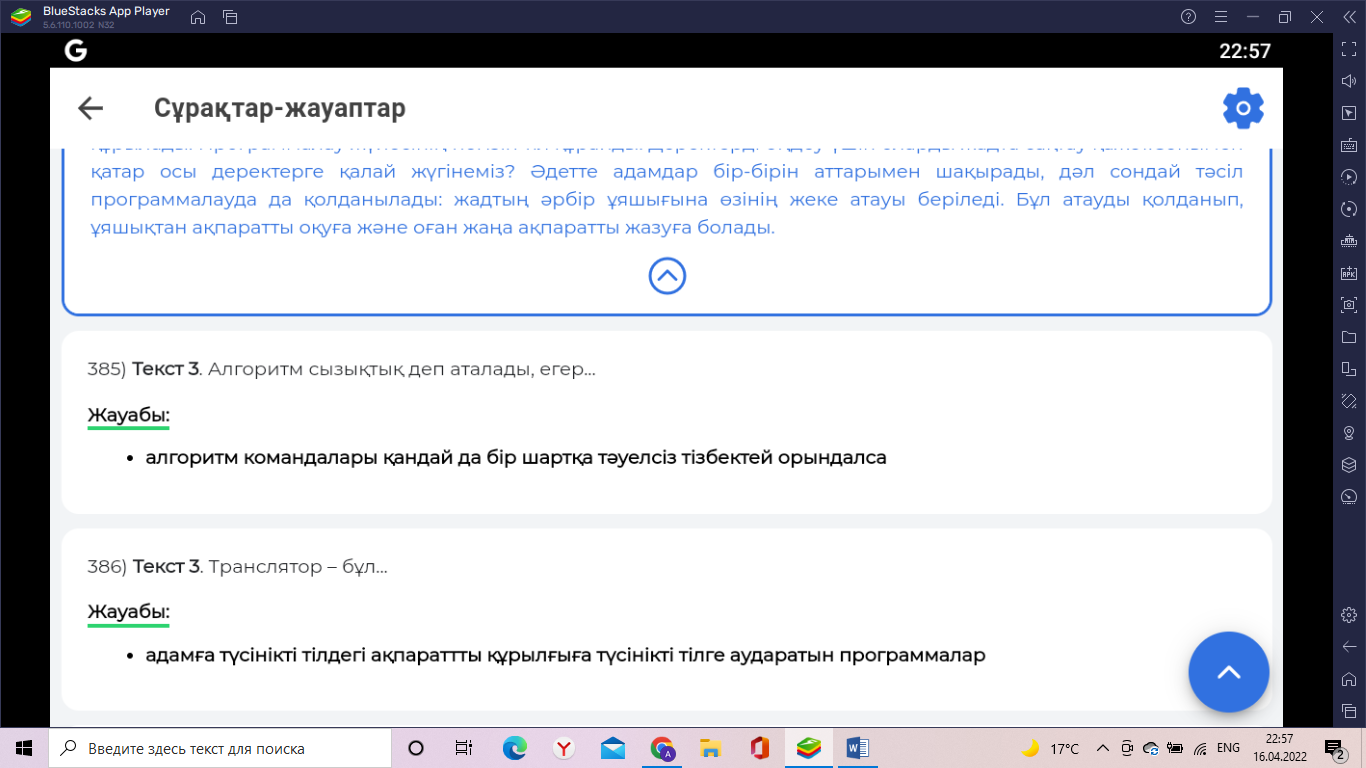1366x768 pixels.
Task: Click the macro recorder circle icon in sidebar
Action: tap(1348, 209)
